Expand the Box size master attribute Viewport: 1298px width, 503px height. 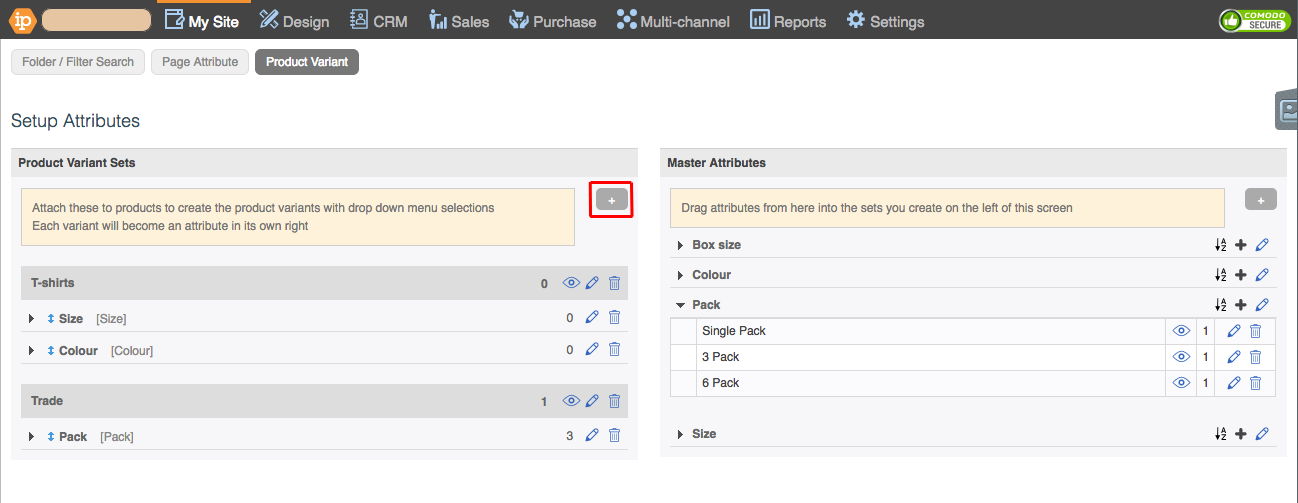[x=681, y=245]
